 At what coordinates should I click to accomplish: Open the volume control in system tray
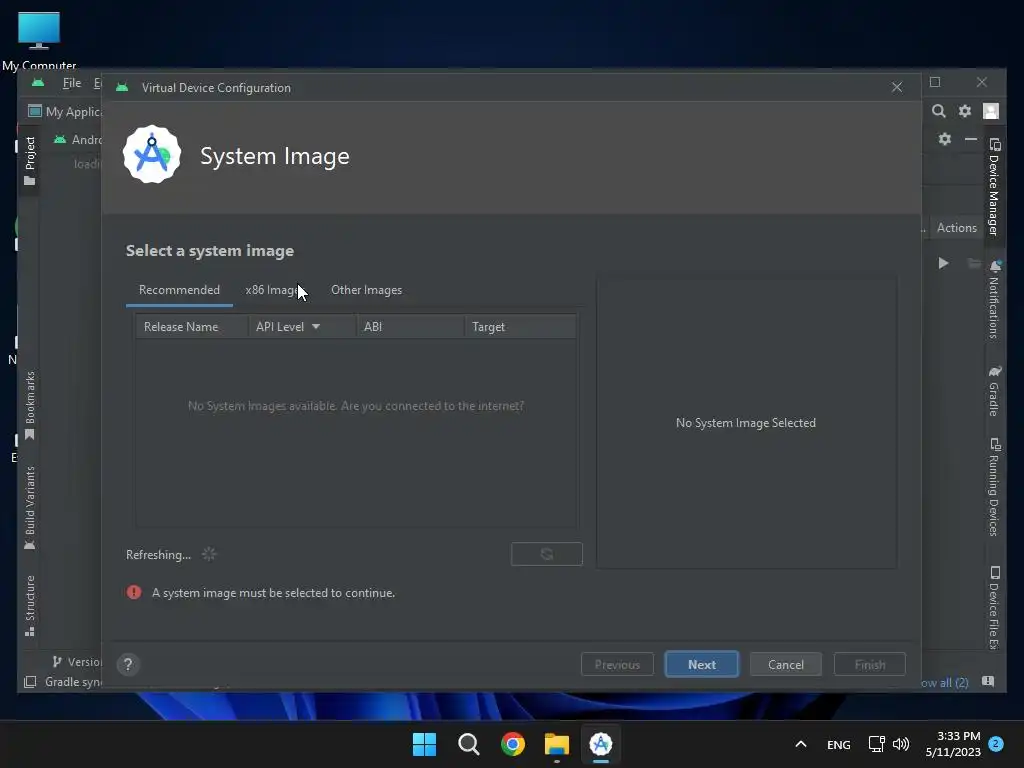[901, 744]
